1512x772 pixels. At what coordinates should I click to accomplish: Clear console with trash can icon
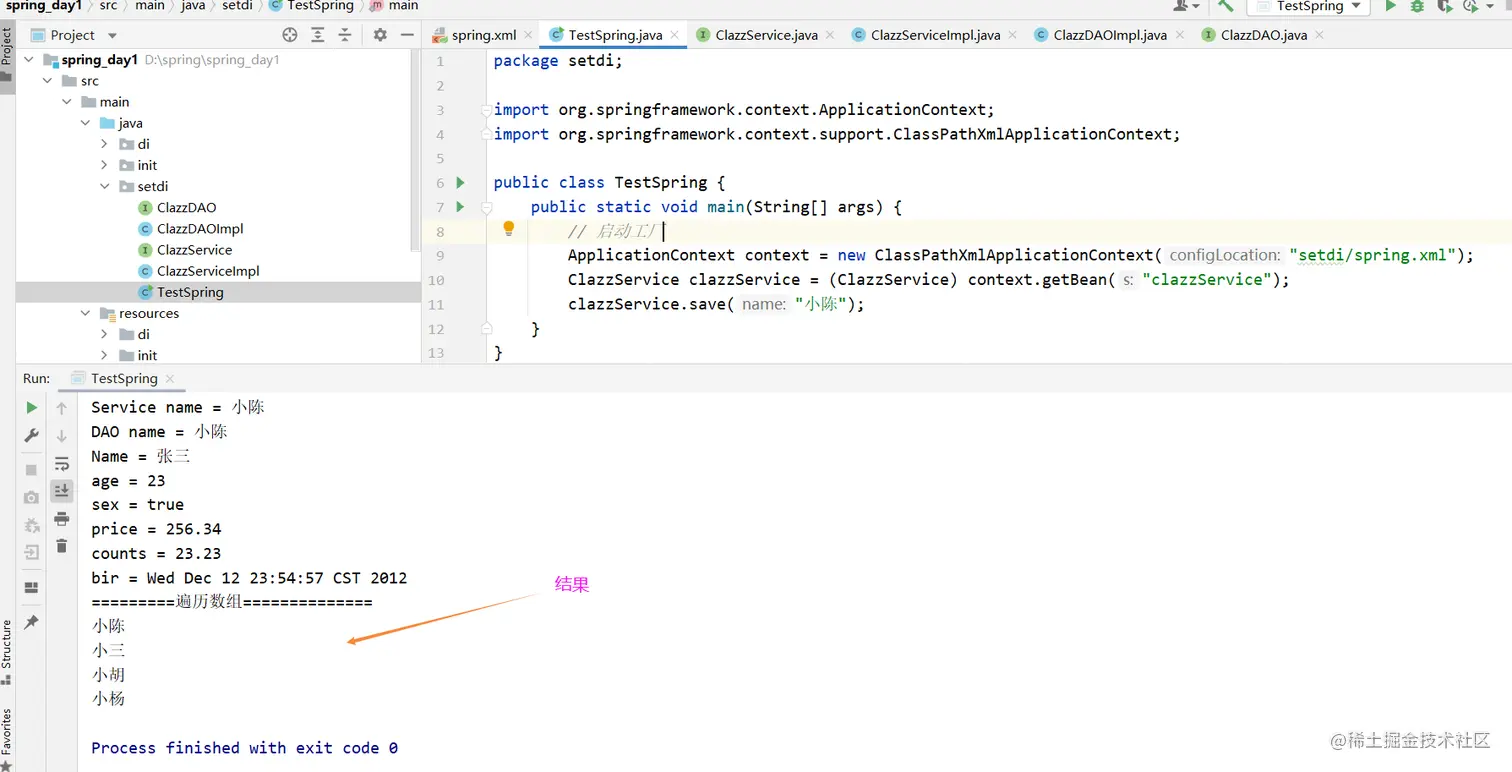click(x=62, y=545)
